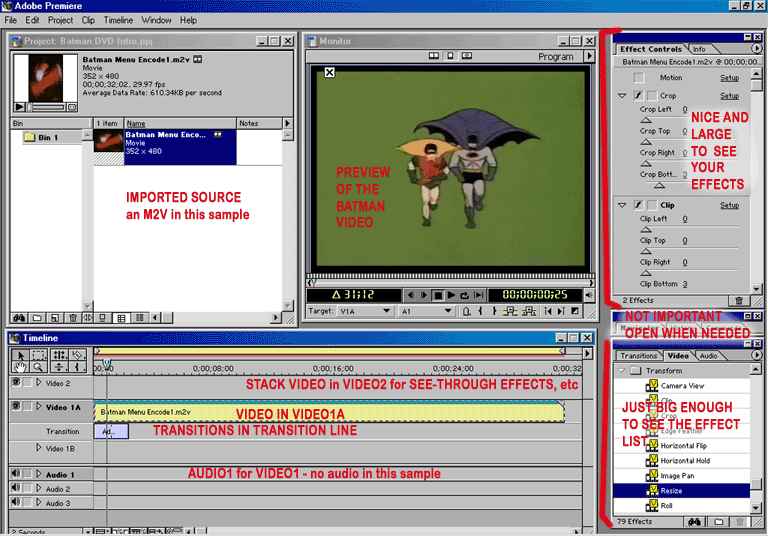
Task: Click the Extract button in Monitor
Action: click(528, 311)
